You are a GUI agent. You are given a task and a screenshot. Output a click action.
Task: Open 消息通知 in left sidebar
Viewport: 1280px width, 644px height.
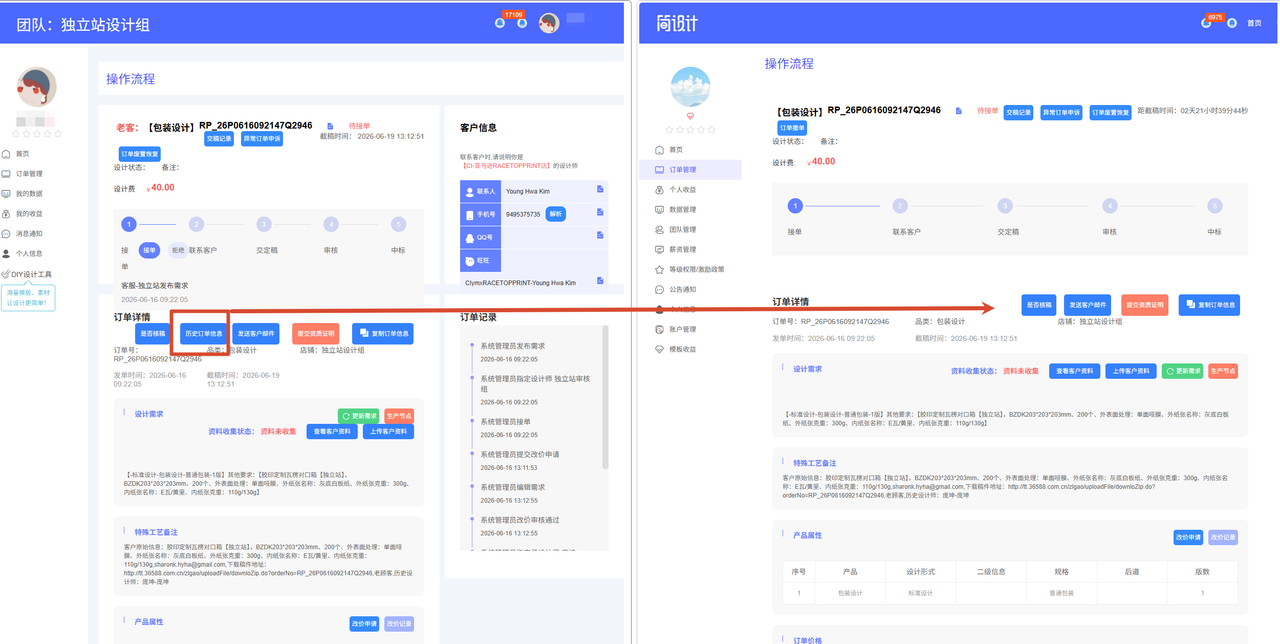22,234
